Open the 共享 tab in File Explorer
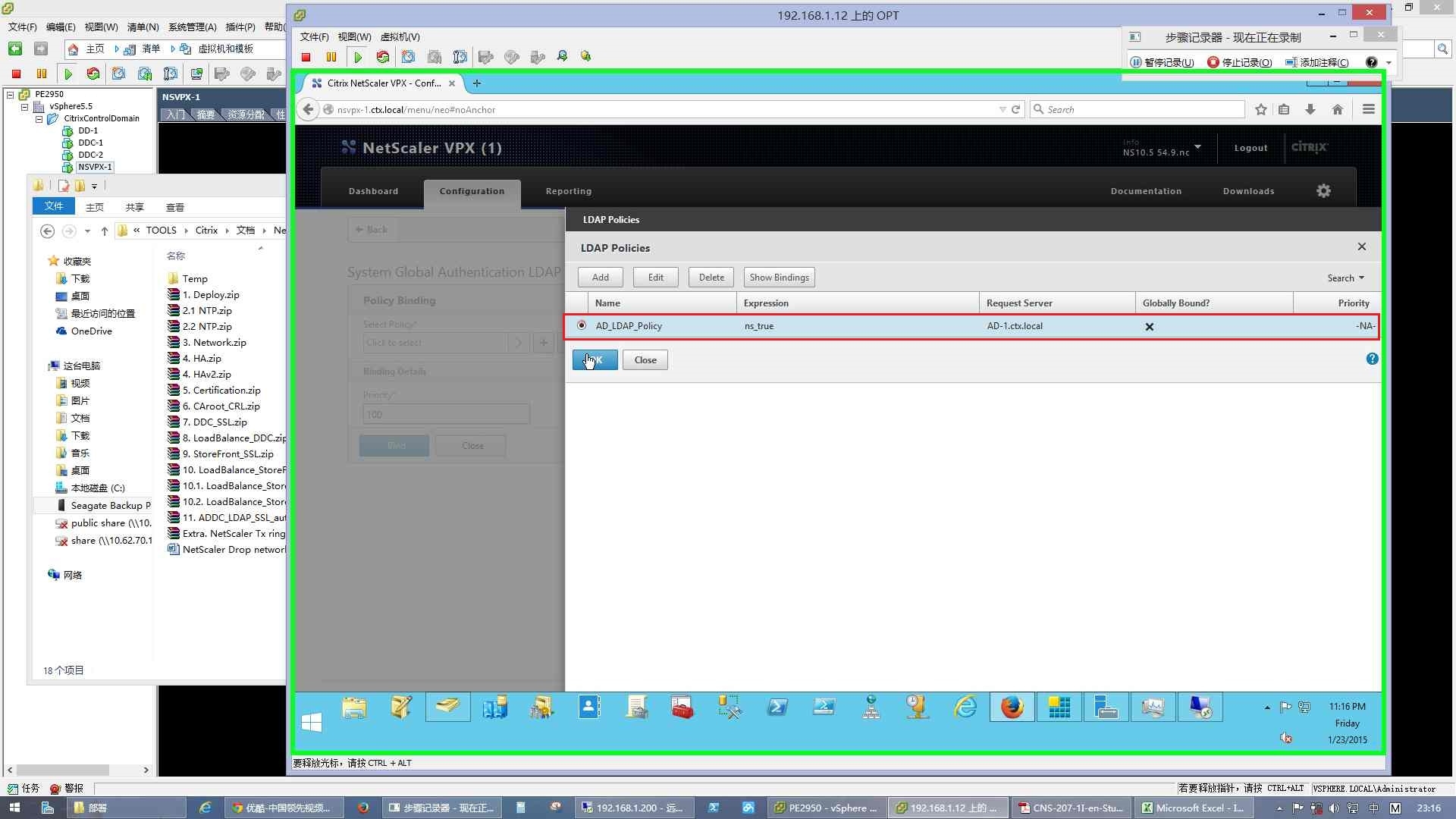Screen dimensions: 1456x819 coord(134,207)
